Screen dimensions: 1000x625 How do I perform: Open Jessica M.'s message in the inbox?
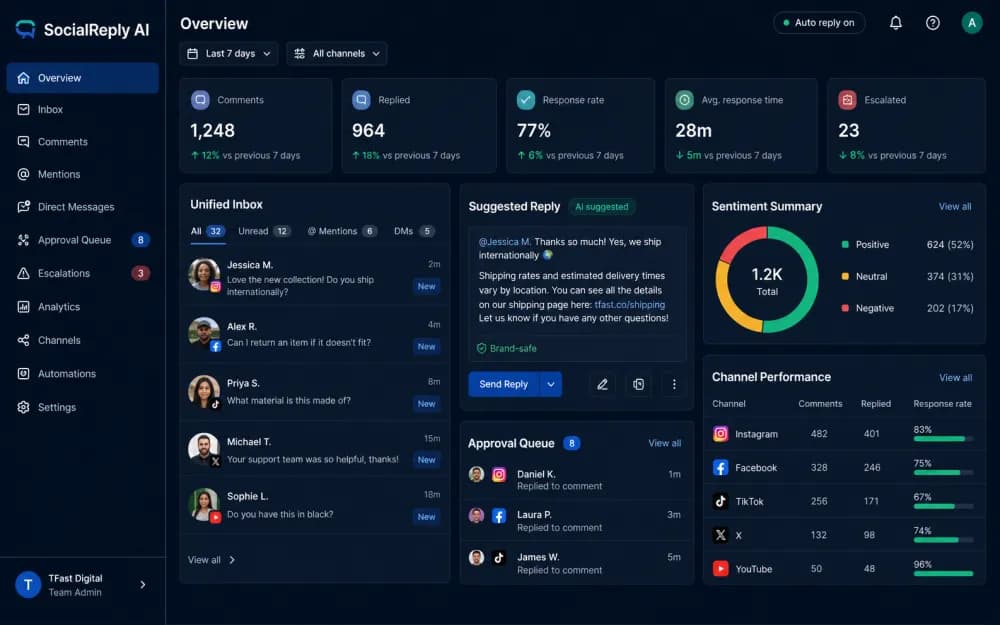pos(314,277)
